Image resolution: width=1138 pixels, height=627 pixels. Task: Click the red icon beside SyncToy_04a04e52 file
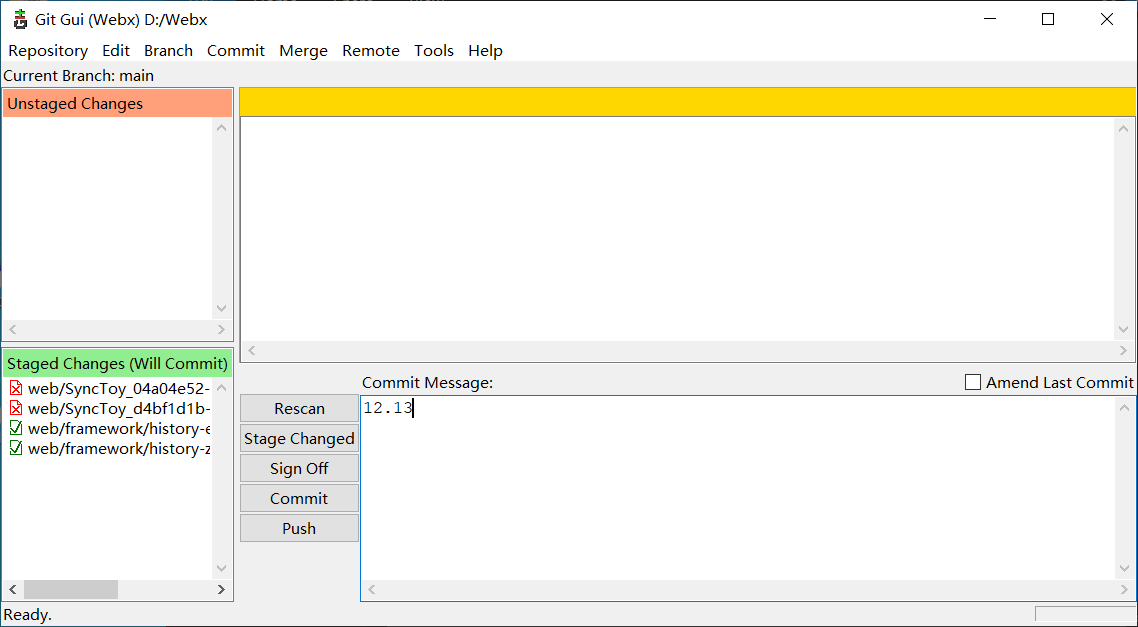[x=16, y=389]
